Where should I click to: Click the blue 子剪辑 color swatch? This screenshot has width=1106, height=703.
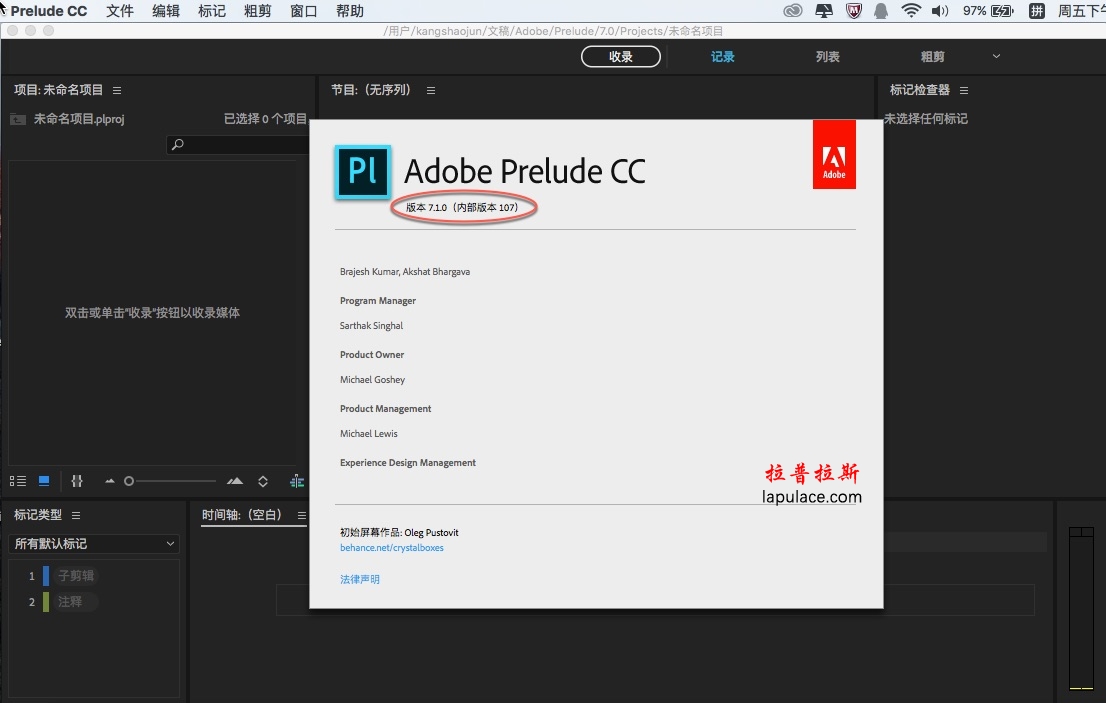coord(46,575)
